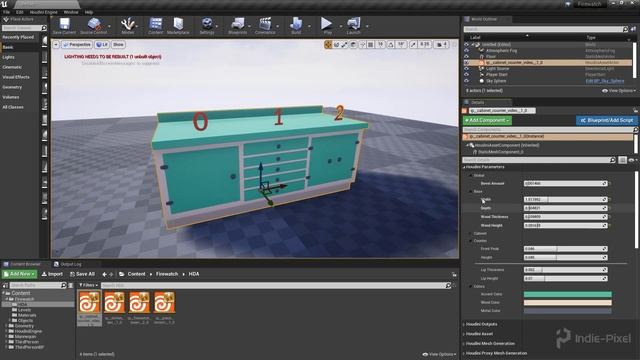
Task: Click Save Current toolbar icon
Action: 64,24
